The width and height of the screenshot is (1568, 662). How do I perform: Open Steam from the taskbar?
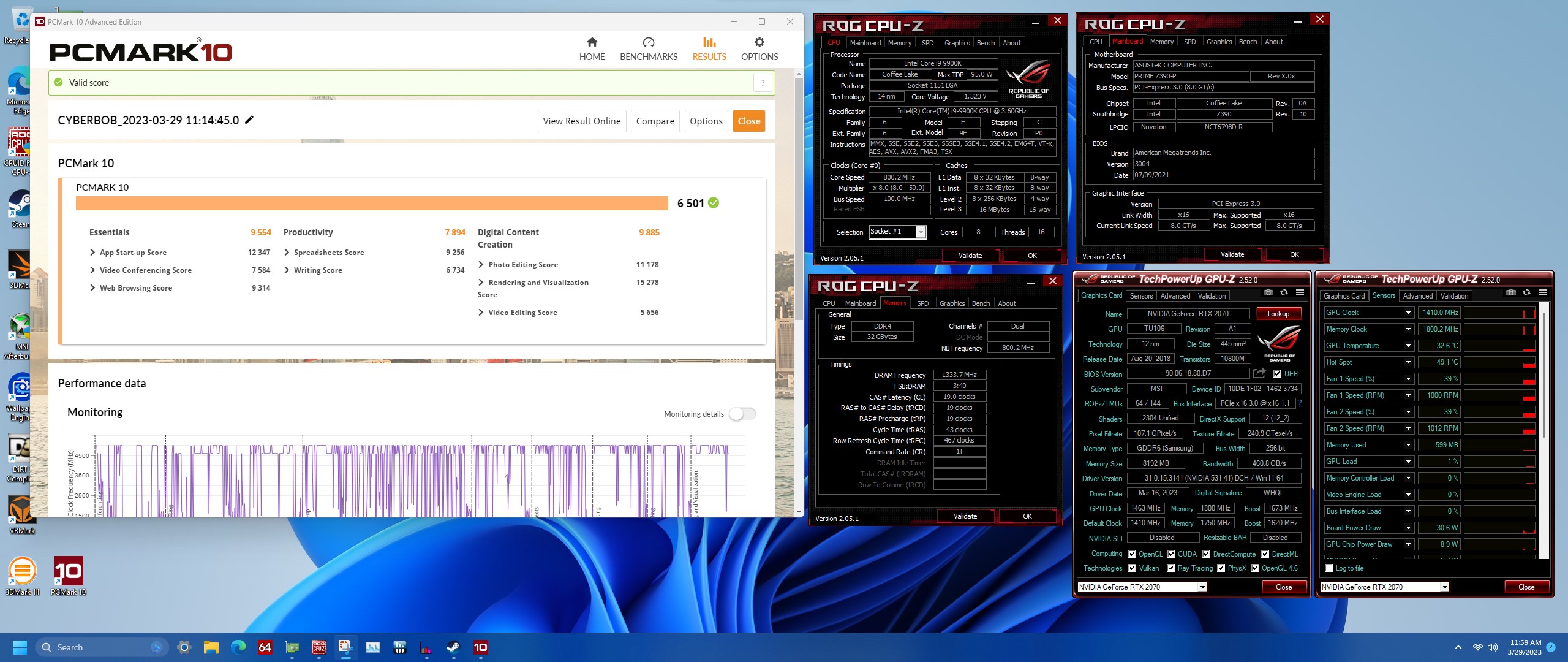click(x=453, y=647)
